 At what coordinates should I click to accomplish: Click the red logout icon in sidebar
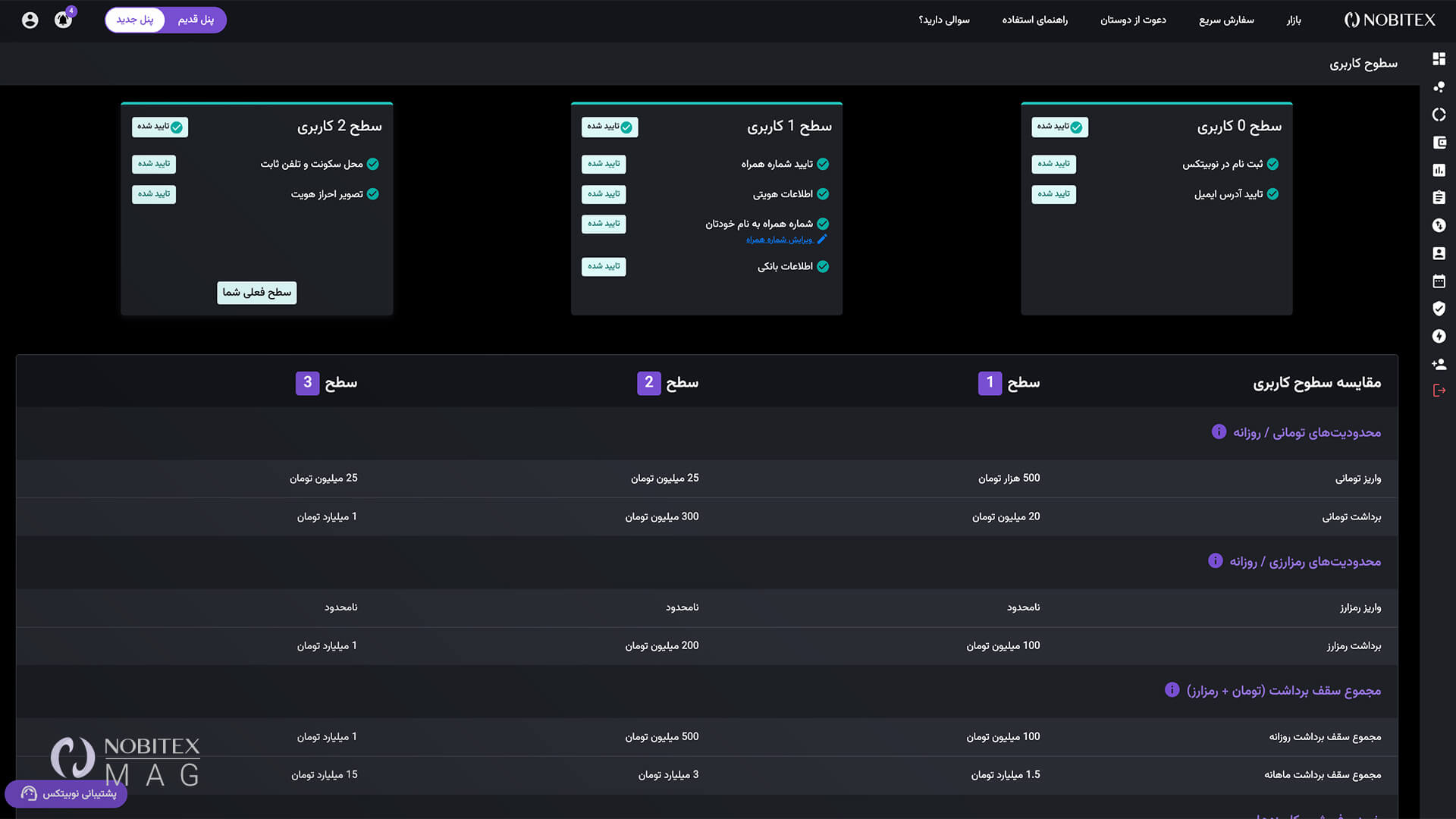pos(1439,391)
